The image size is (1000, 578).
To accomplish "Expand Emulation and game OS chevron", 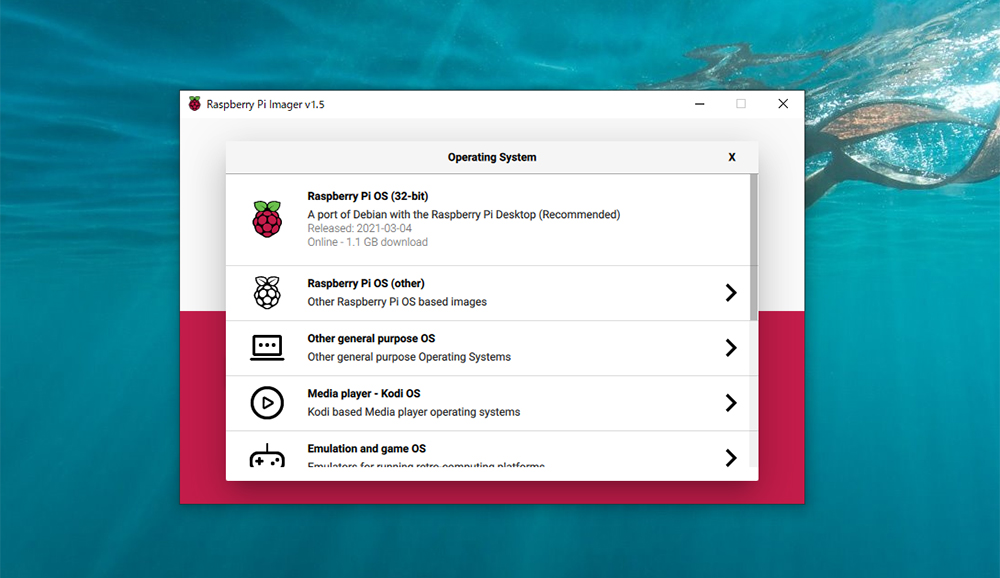I will tap(731, 457).
